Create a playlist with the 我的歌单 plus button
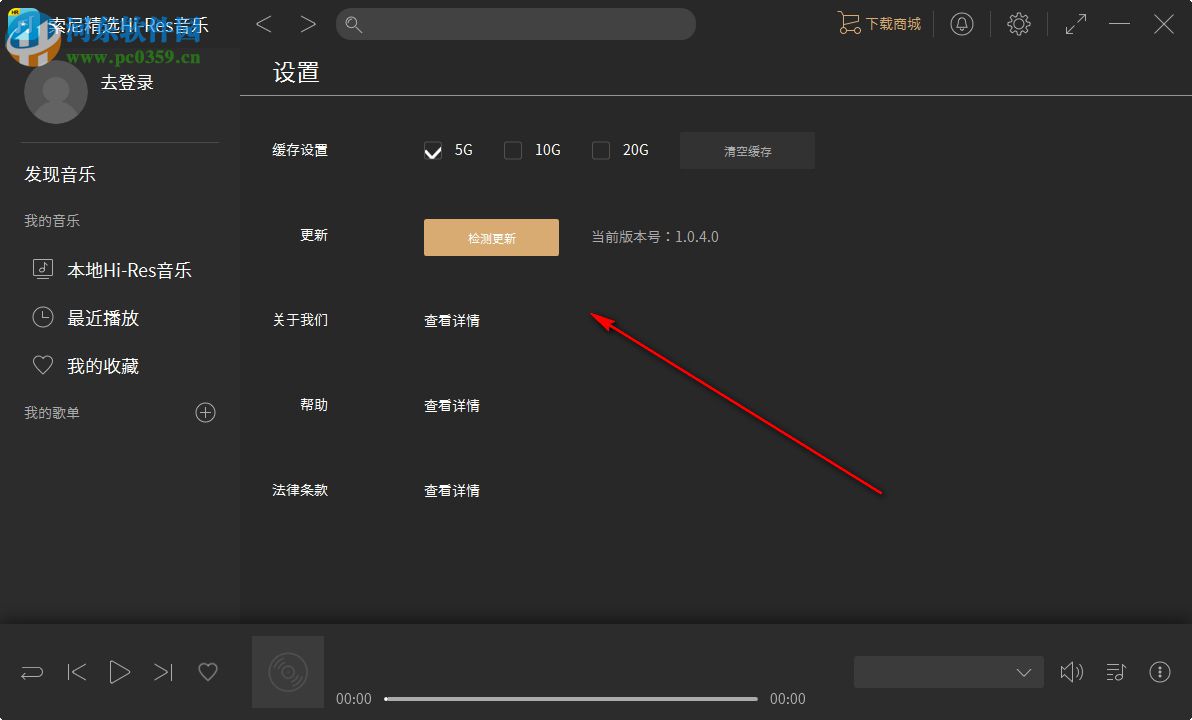Viewport: 1192px width, 720px height. coord(205,412)
